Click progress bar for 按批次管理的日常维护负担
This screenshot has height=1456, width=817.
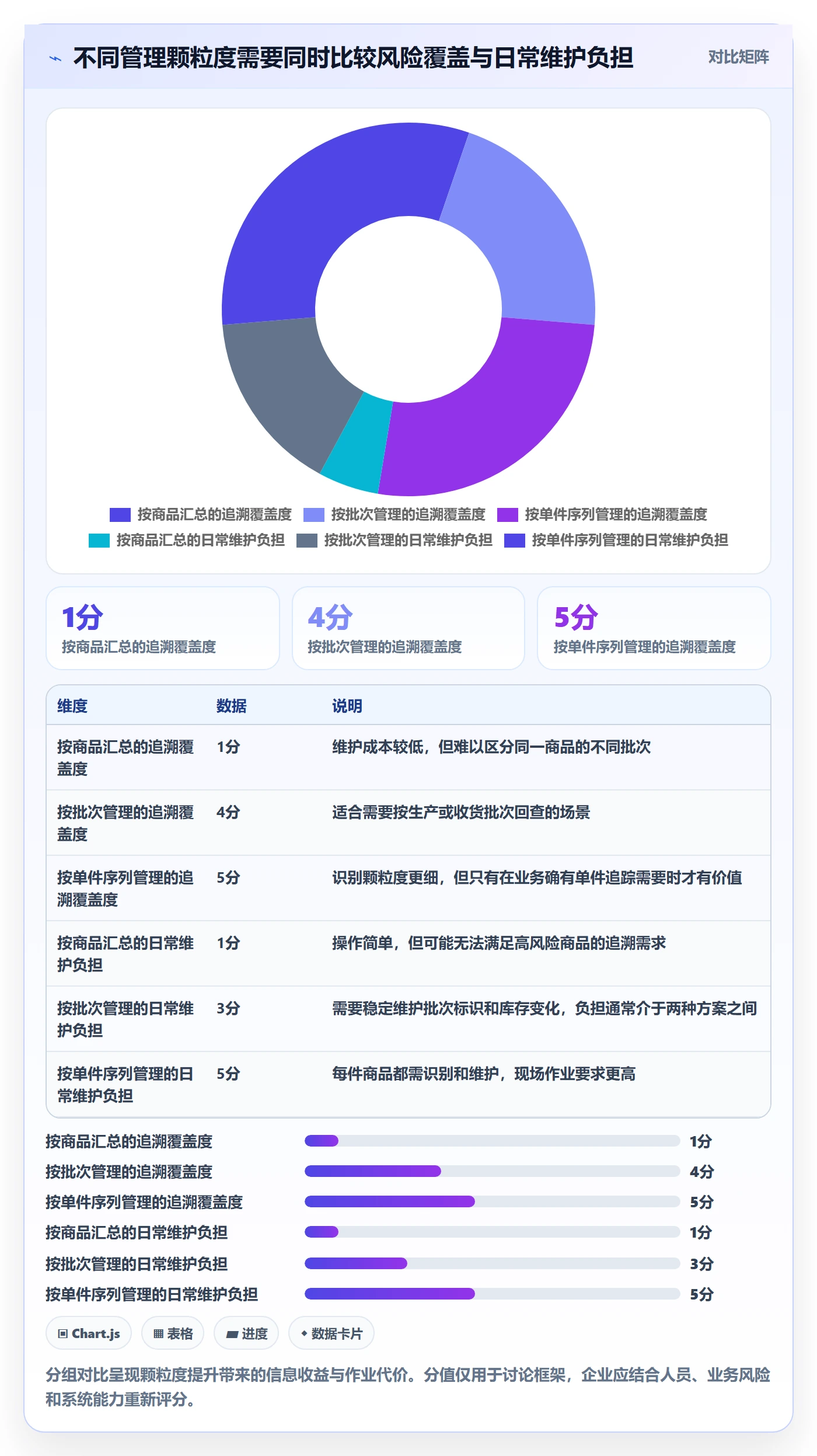click(x=493, y=1263)
